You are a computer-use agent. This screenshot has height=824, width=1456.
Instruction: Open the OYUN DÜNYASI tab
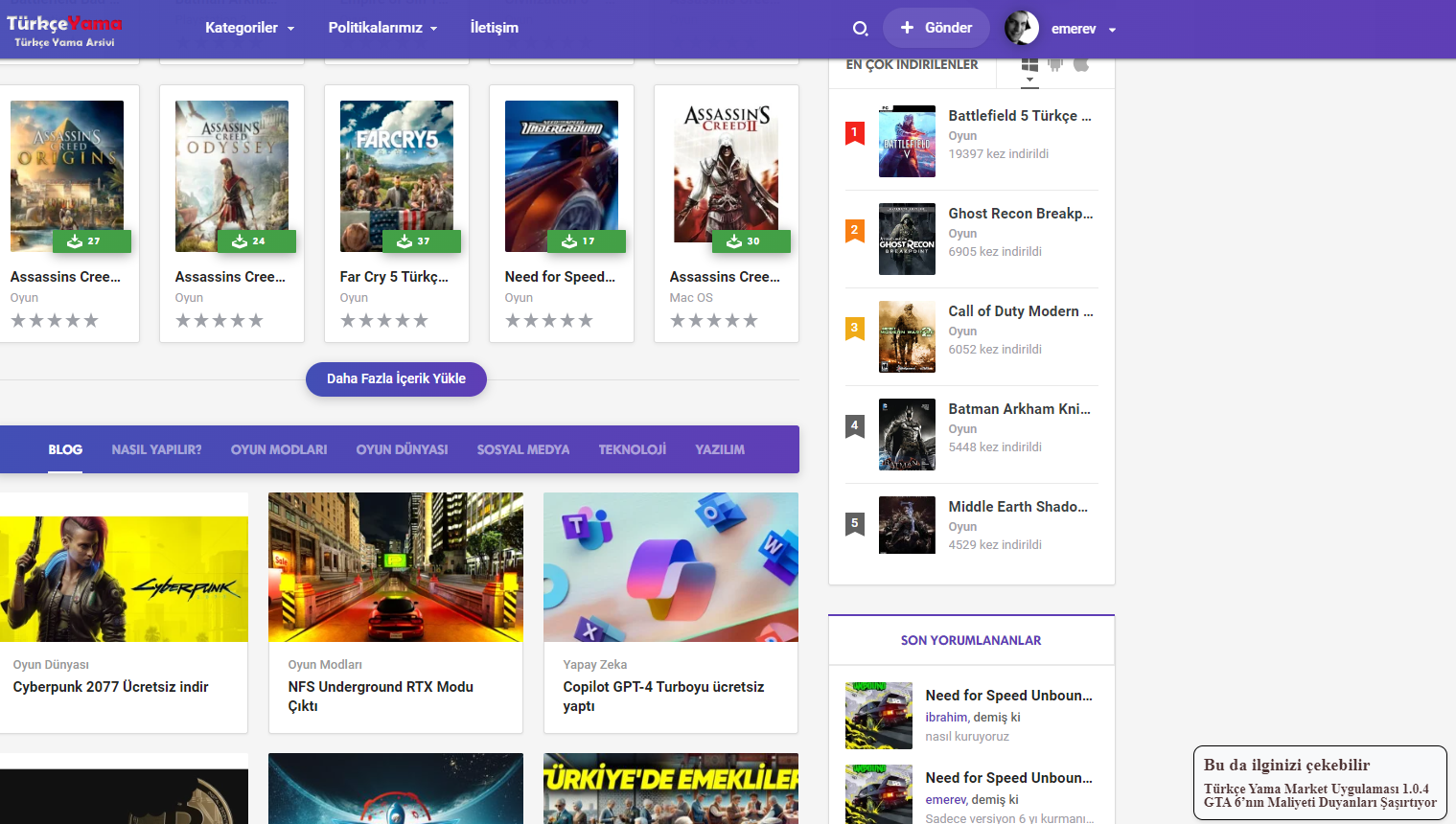point(403,449)
